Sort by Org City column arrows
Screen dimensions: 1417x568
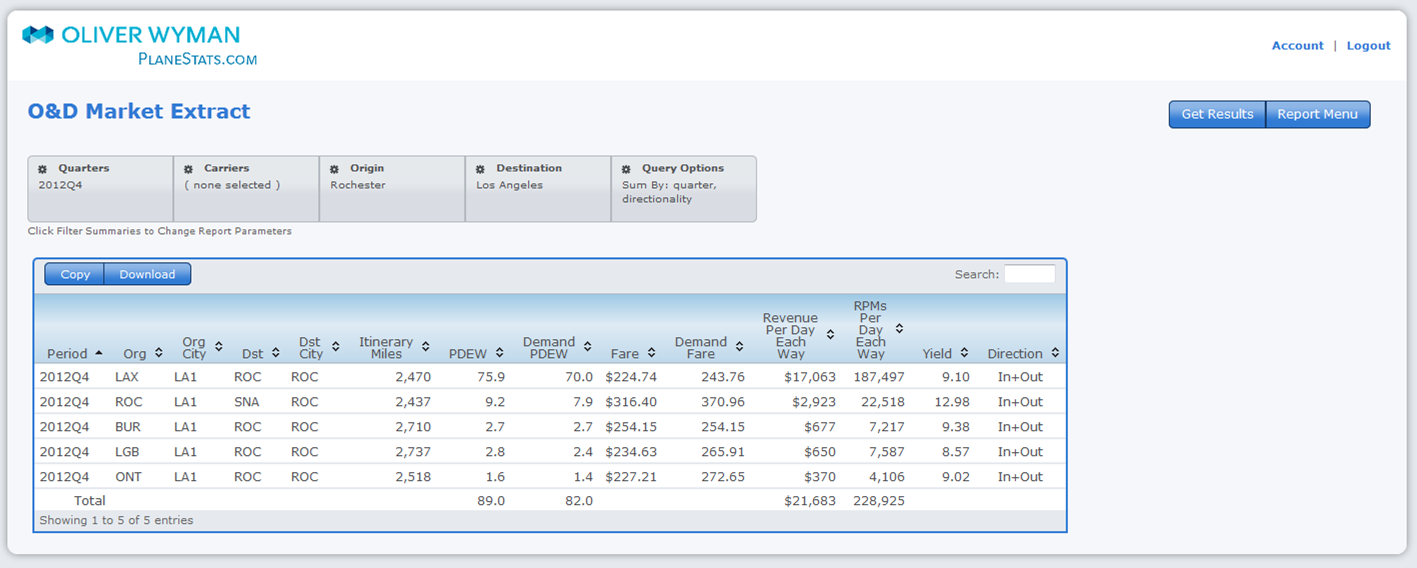(219, 347)
